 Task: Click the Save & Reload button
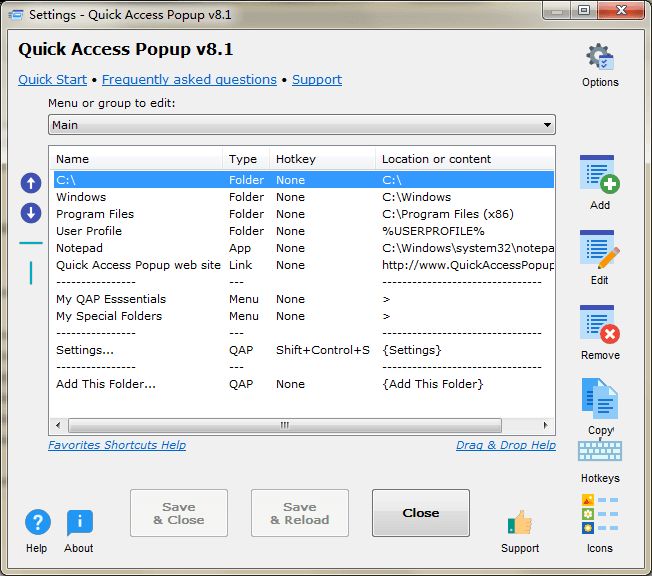300,513
